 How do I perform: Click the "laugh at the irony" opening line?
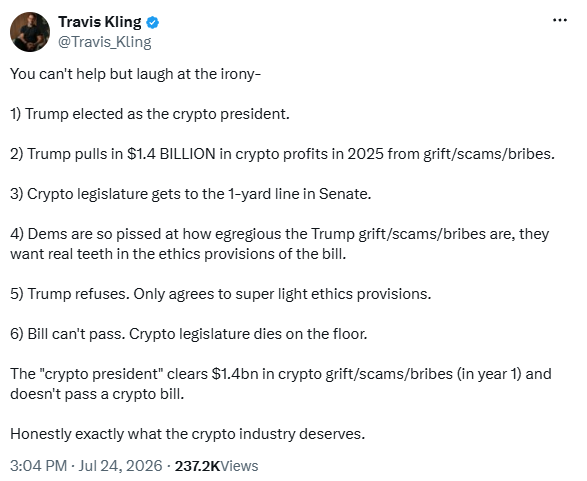coord(136,74)
